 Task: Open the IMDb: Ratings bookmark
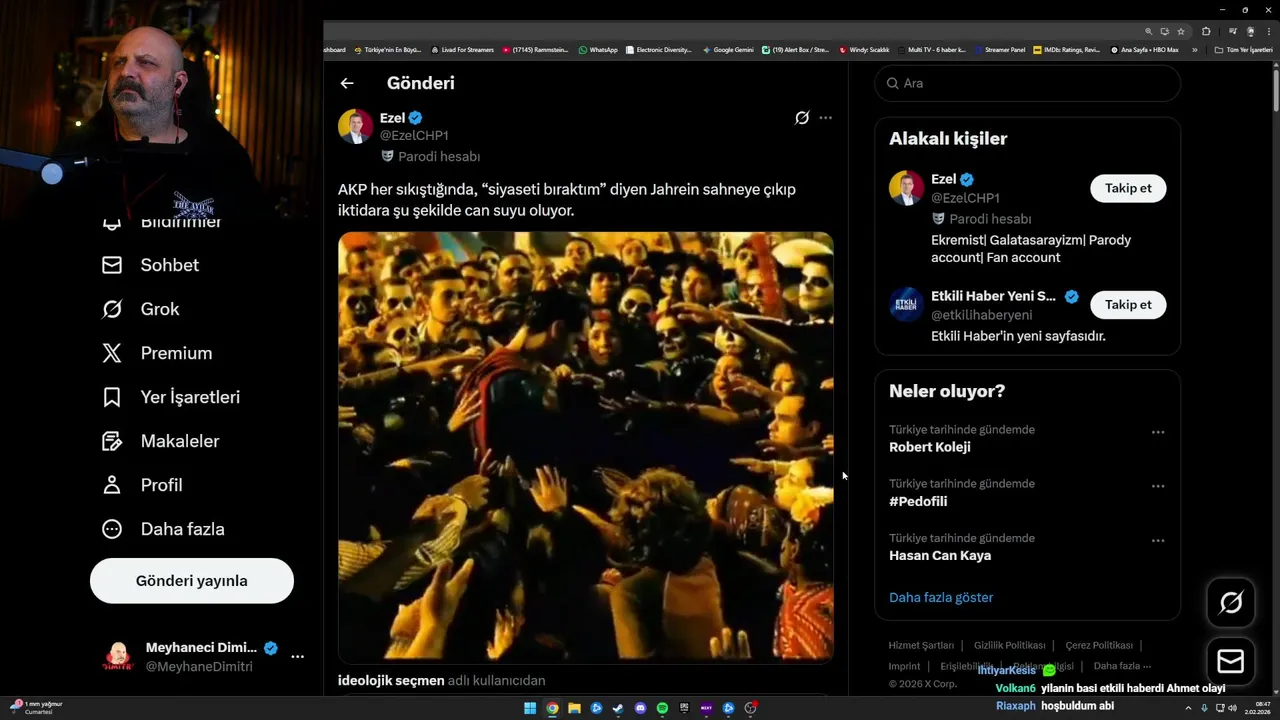tap(1067, 49)
